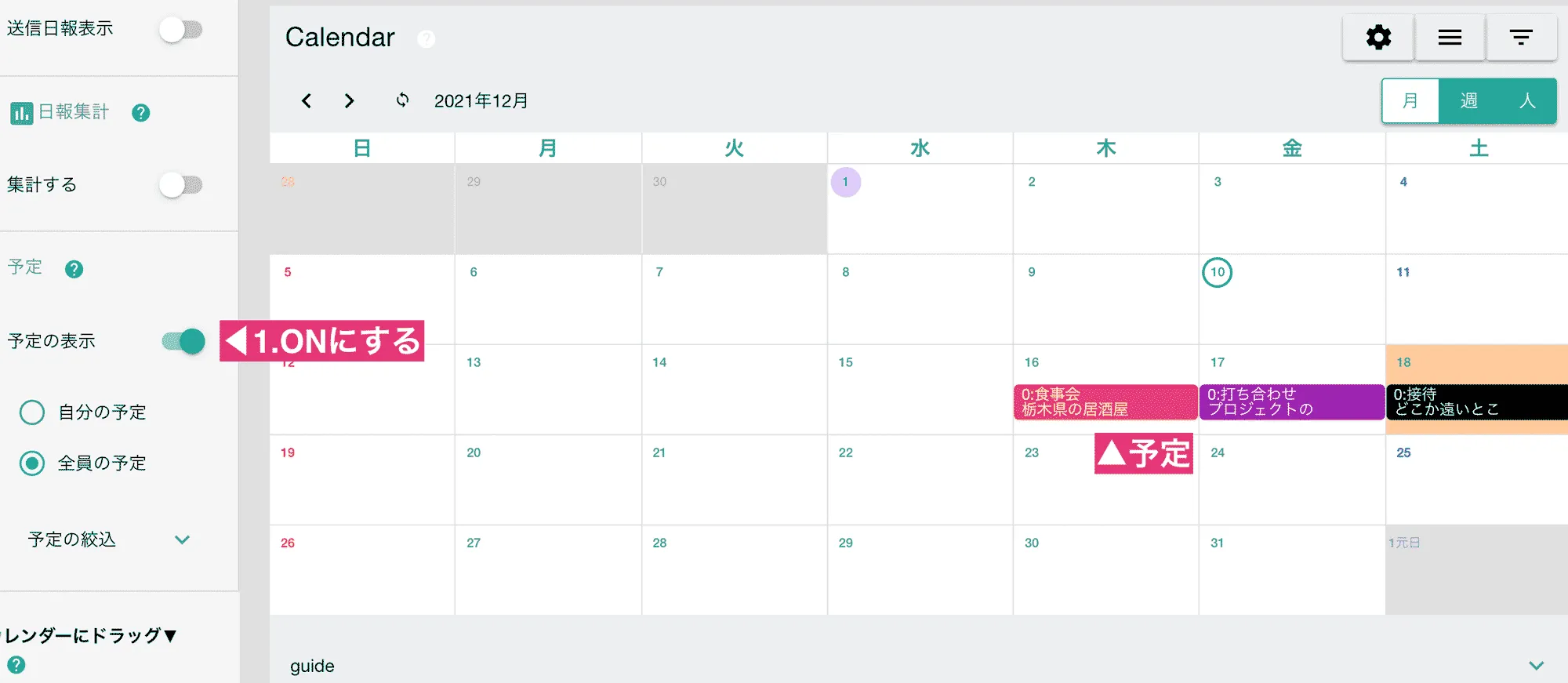
Task: Switch to 人 person view tab
Action: (1526, 101)
